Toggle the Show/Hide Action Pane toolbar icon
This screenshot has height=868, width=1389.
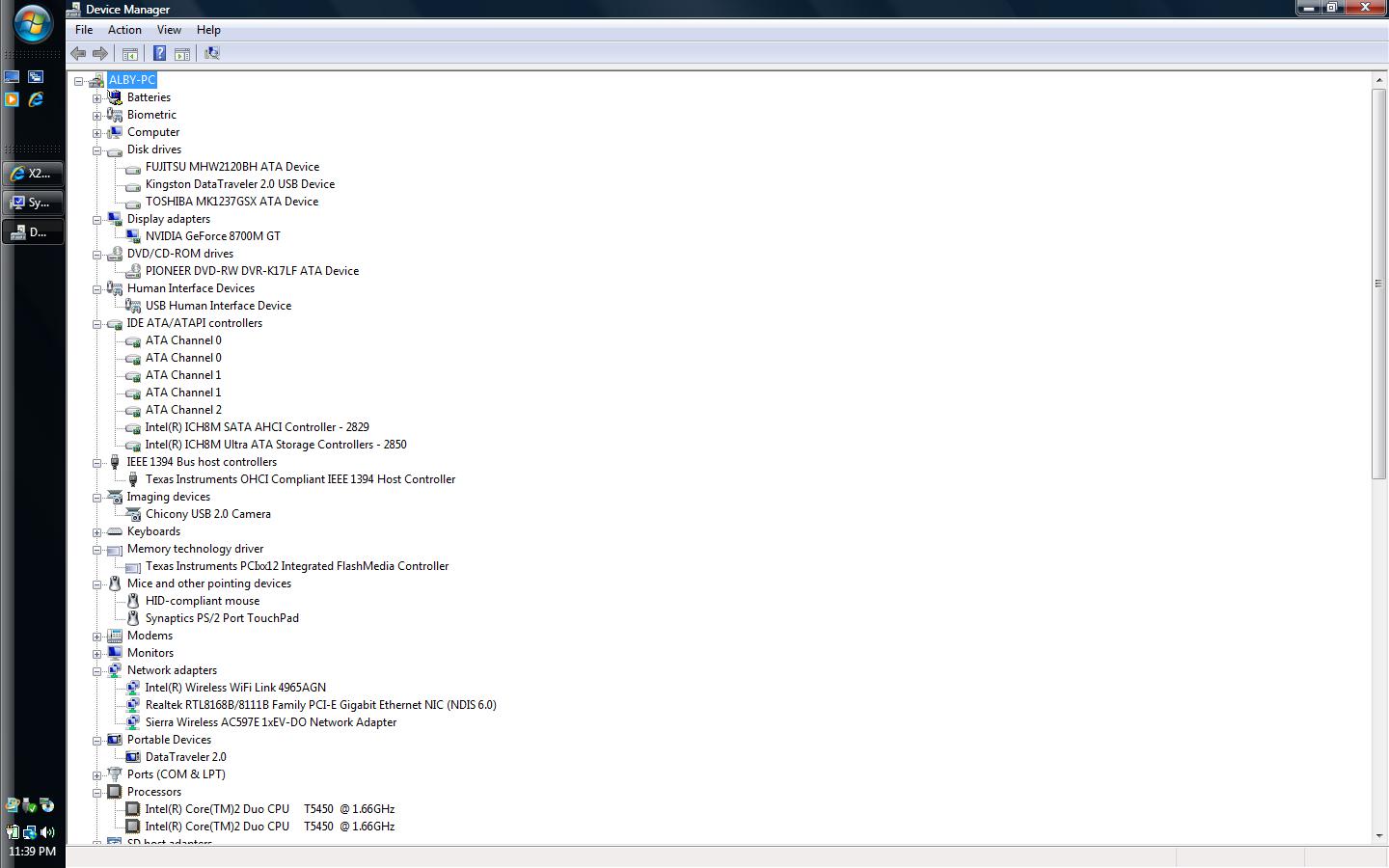coord(181,53)
